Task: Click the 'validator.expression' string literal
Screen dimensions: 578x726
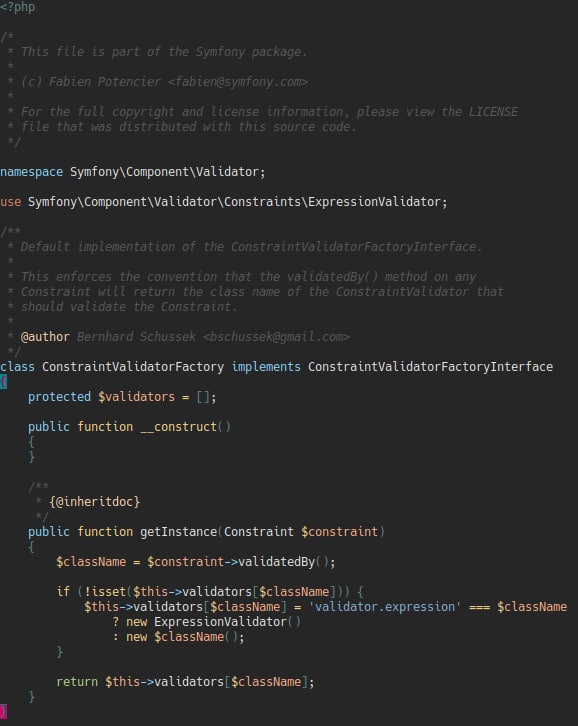Action: 385,607
